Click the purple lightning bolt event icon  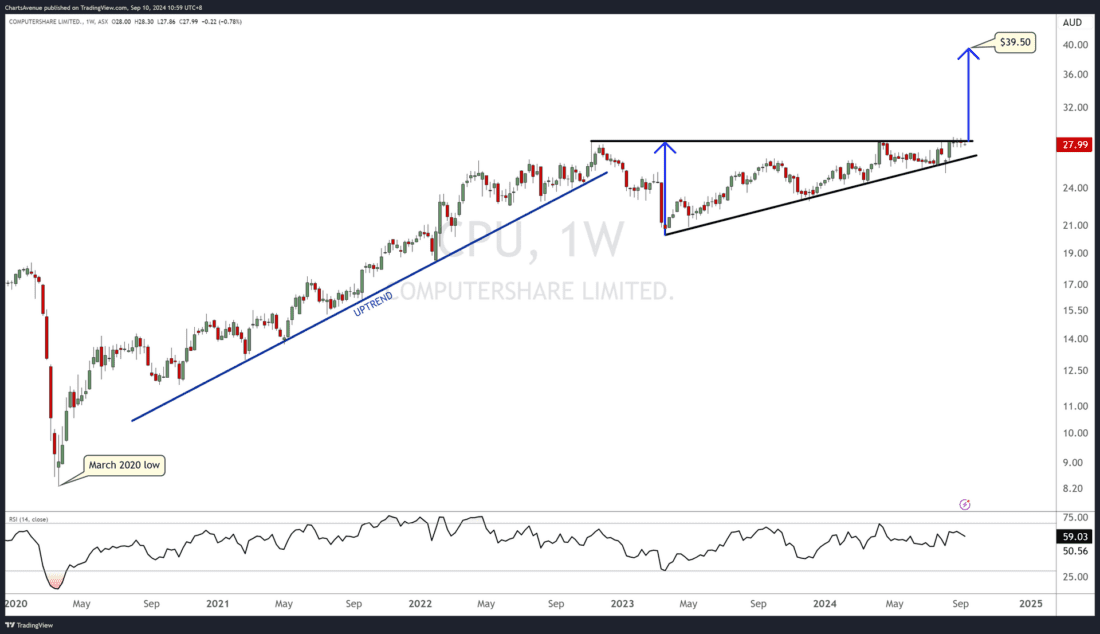(x=965, y=504)
